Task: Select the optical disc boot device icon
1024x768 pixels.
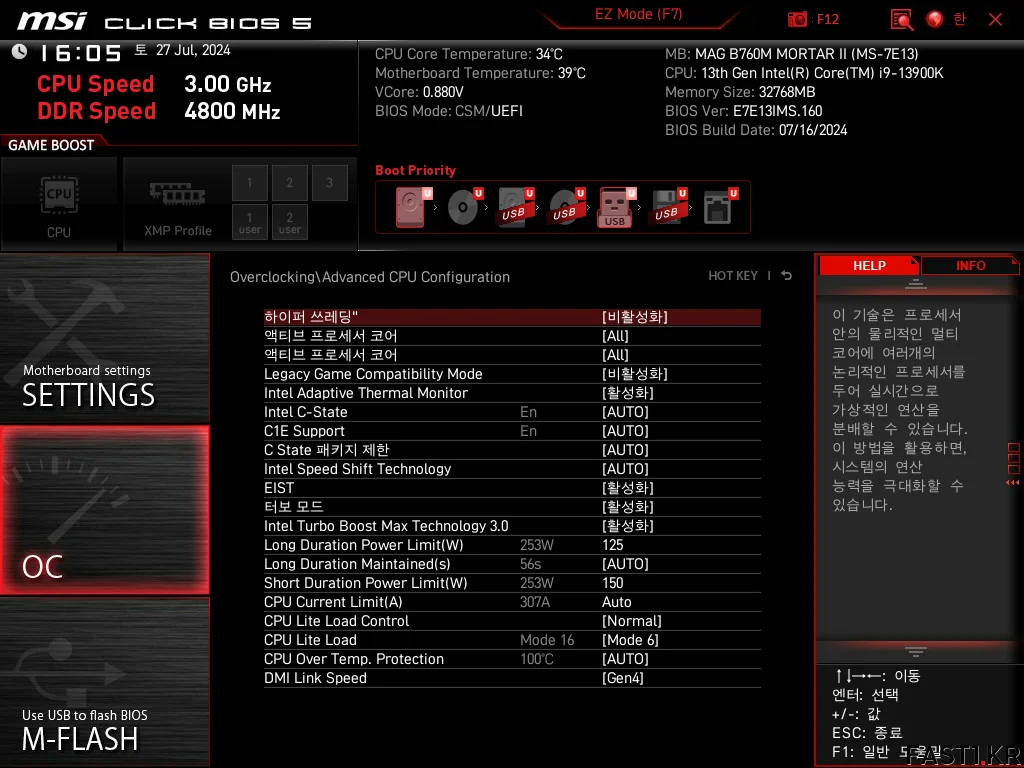Action: pyautogui.click(x=464, y=207)
